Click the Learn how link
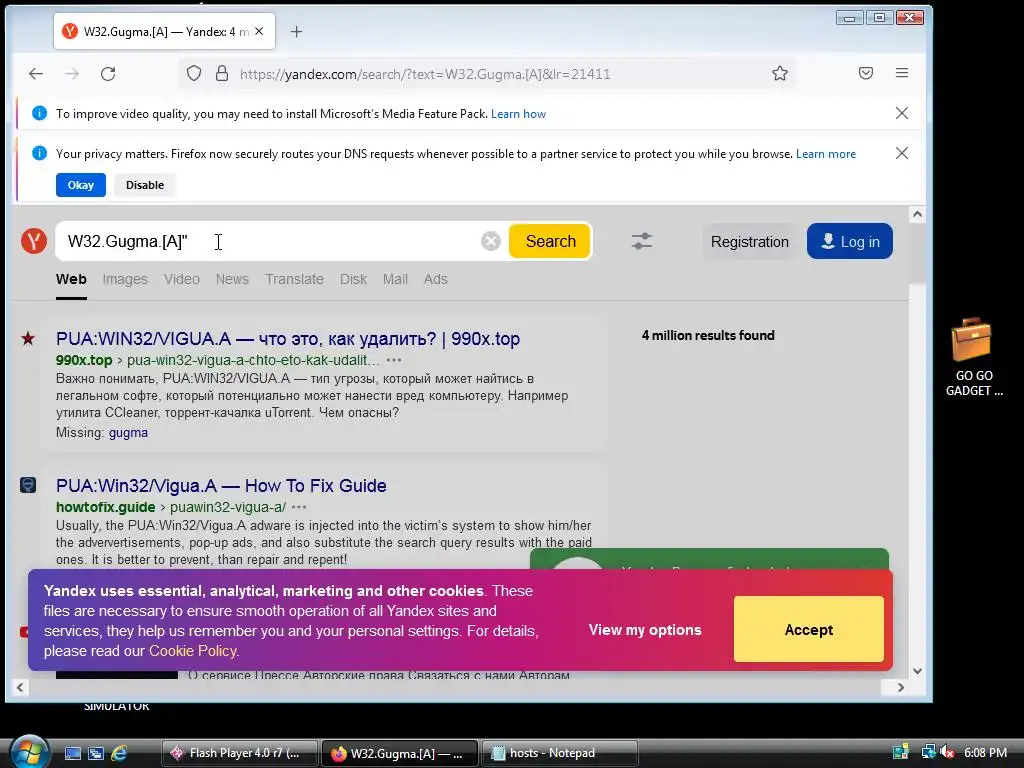Screen dimensions: 1024x768 click(519, 114)
